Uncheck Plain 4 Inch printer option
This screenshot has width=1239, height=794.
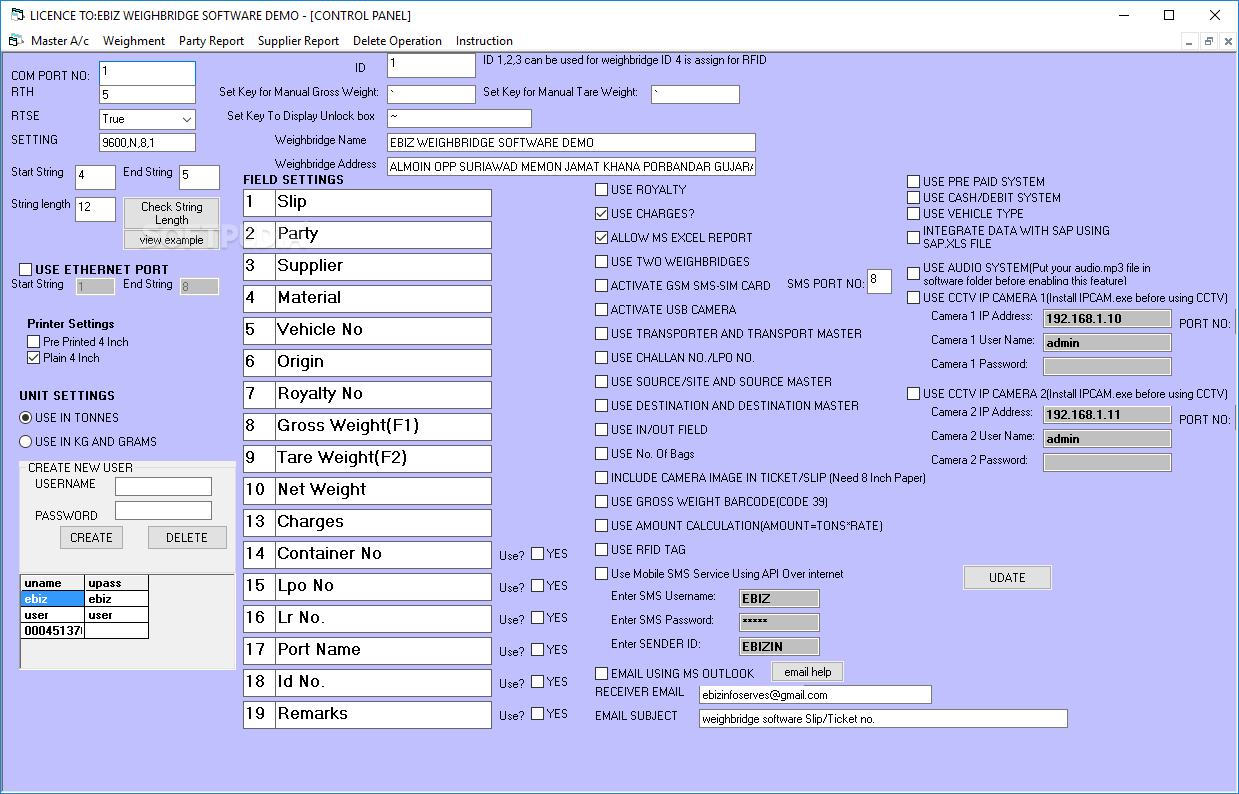(x=34, y=358)
